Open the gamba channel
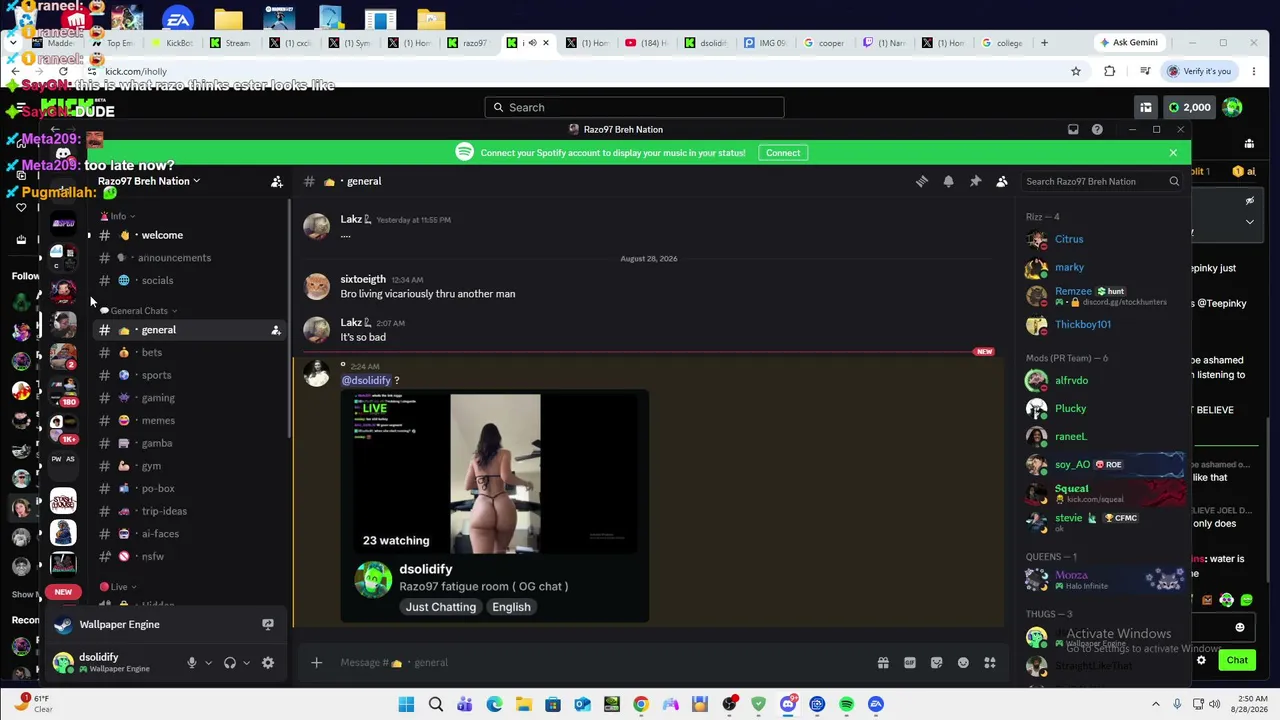Screen dimensions: 1280x720 pyautogui.click(x=190, y=443)
